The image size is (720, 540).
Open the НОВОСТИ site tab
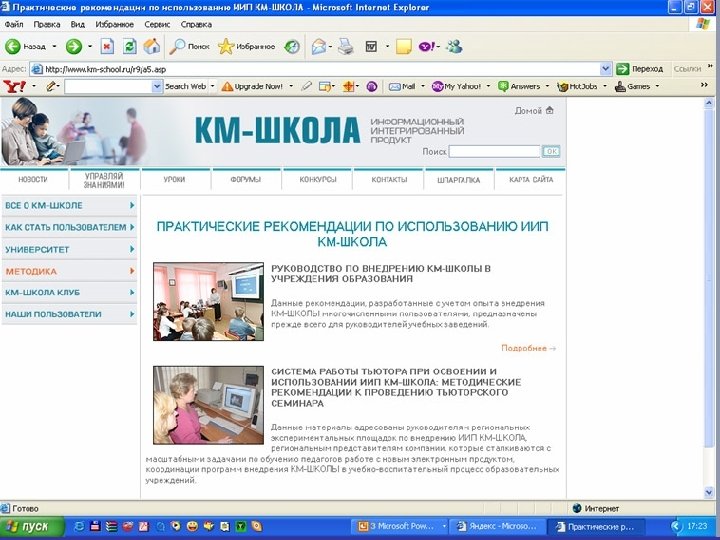tap(33, 180)
